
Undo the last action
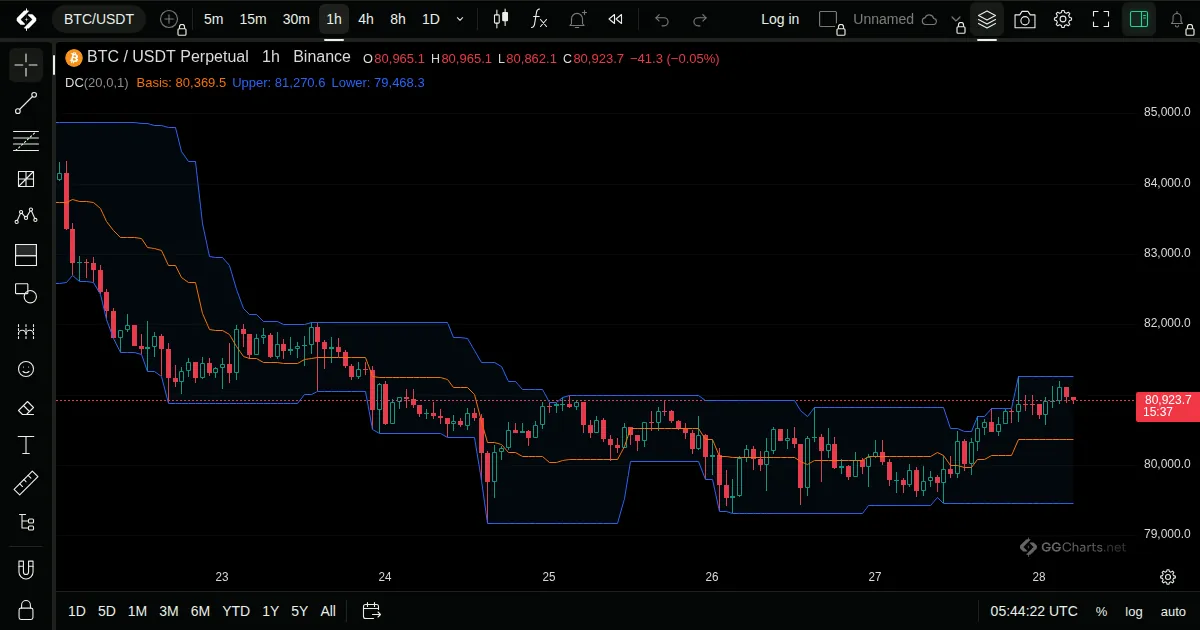tap(662, 19)
